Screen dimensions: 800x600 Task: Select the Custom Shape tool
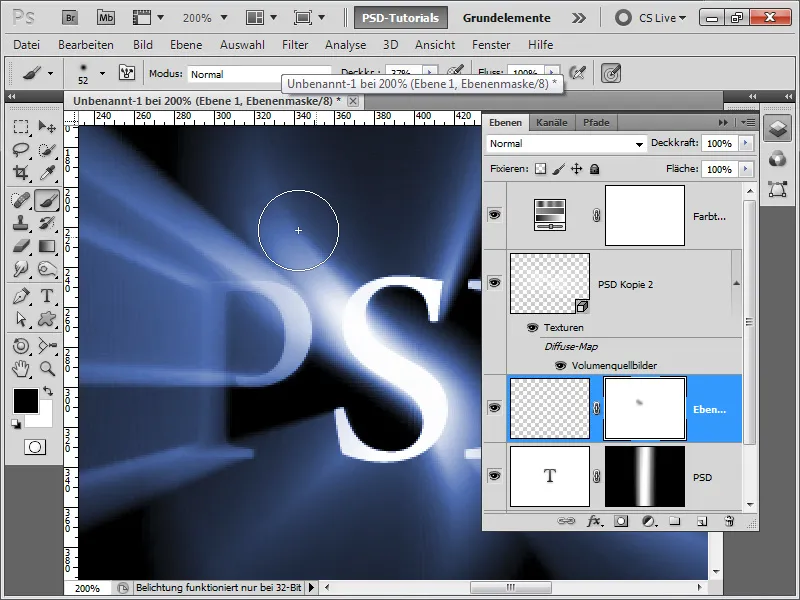[47, 319]
